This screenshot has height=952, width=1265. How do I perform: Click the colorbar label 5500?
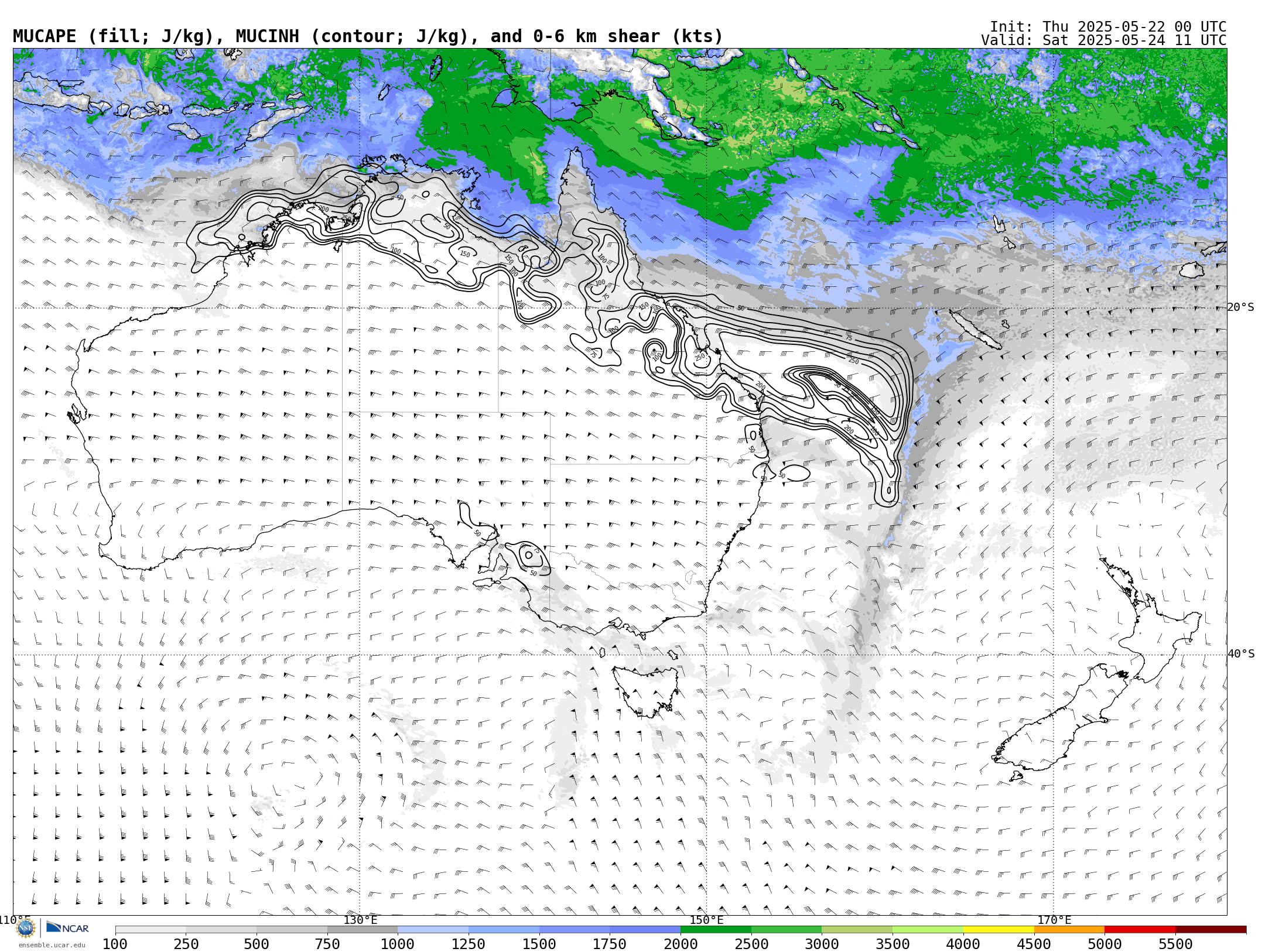click(x=1175, y=944)
